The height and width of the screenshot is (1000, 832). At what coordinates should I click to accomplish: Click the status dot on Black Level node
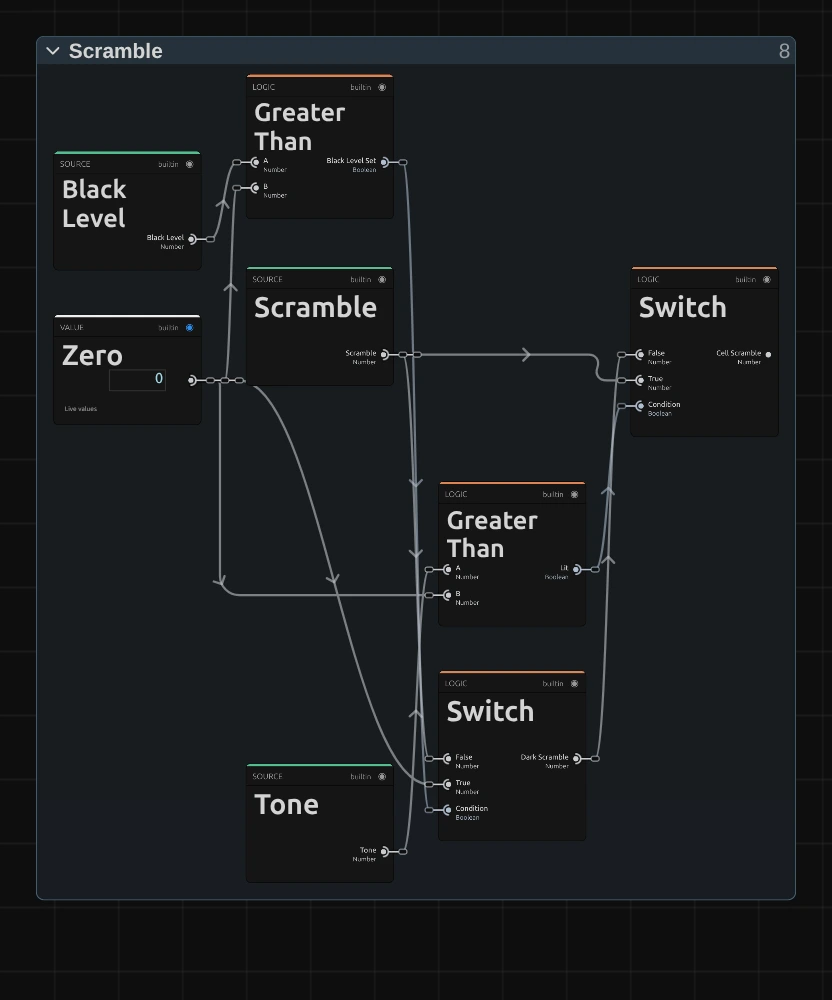coord(189,165)
